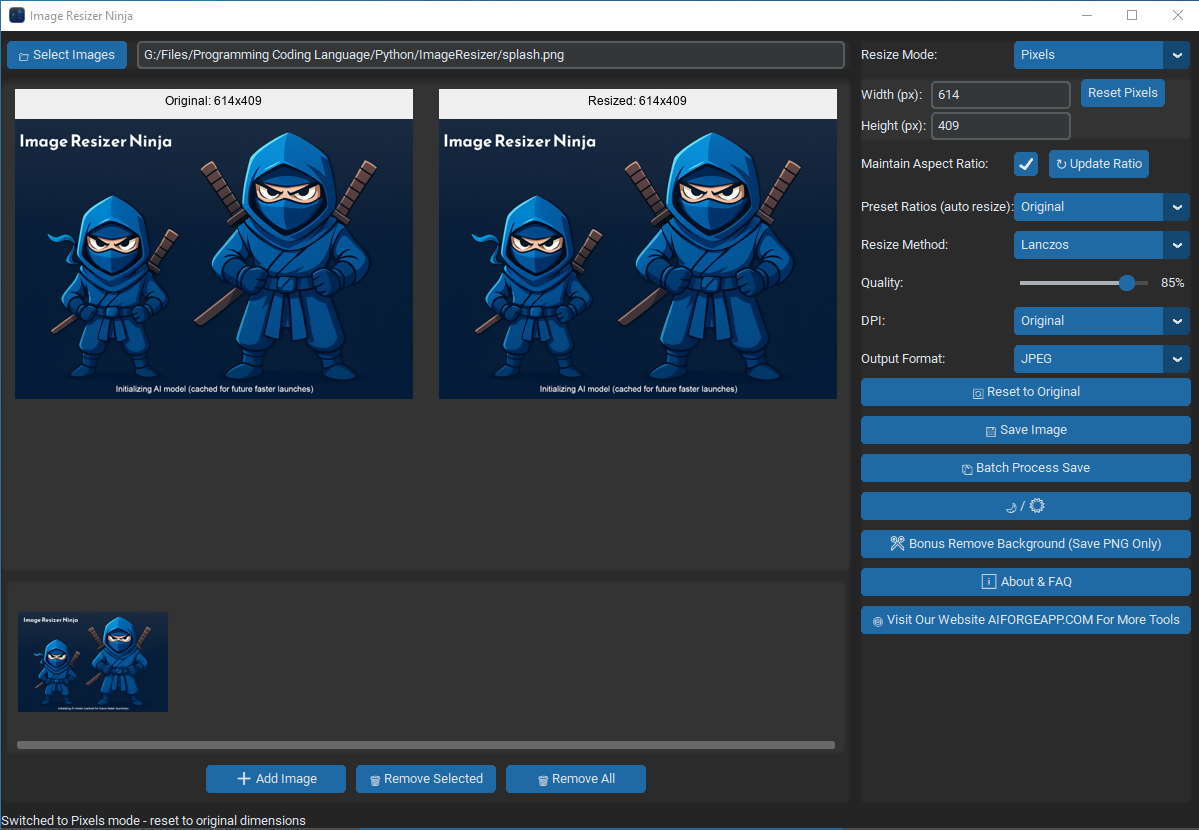The image size is (1199, 830).
Task: Expand the Preset Ratios dropdown
Action: pos(1101,207)
